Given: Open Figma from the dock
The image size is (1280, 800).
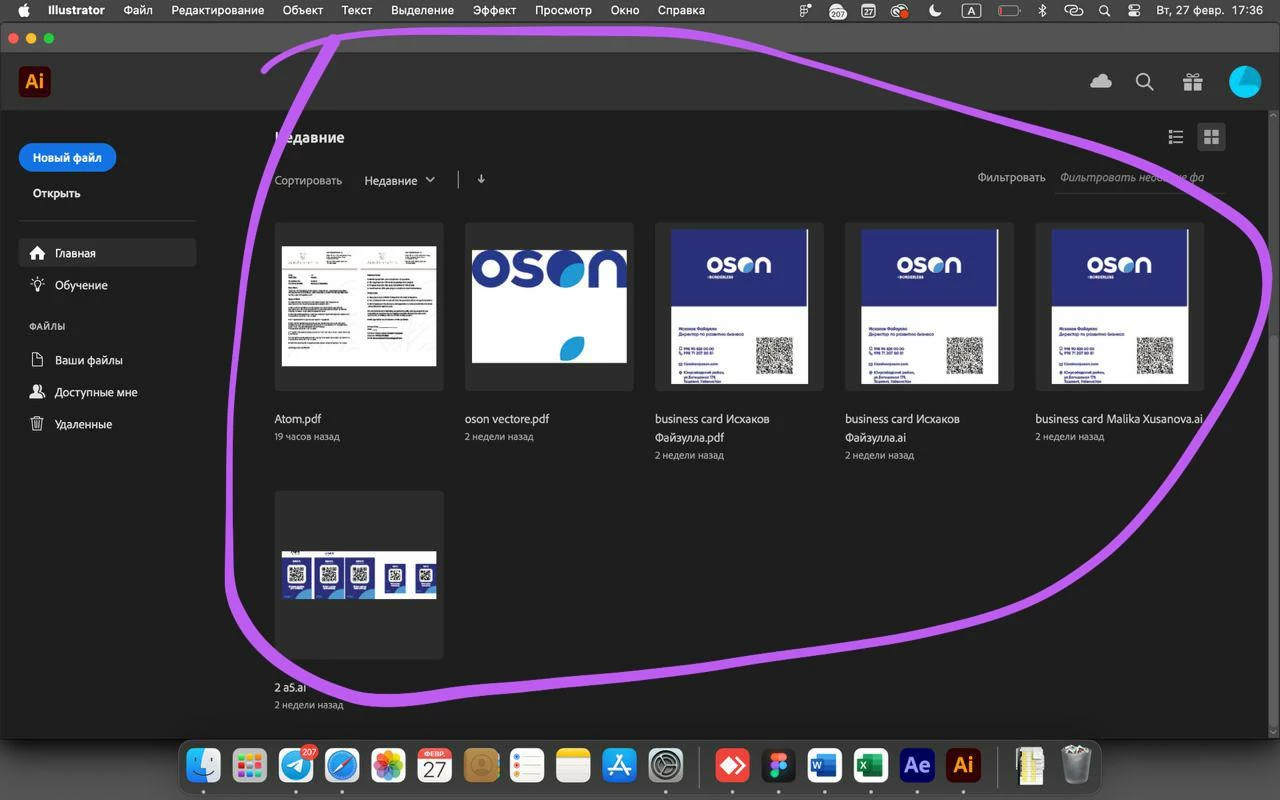Looking at the screenshot, I should tap(779, 766).
